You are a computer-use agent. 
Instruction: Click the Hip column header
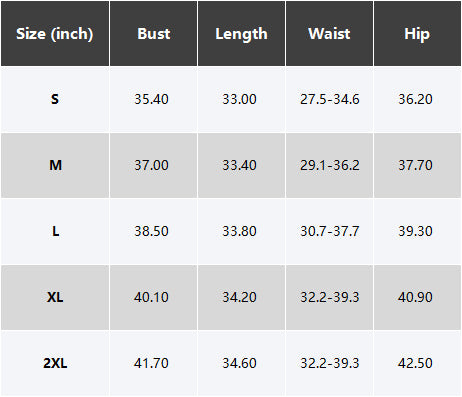[417, 34]
